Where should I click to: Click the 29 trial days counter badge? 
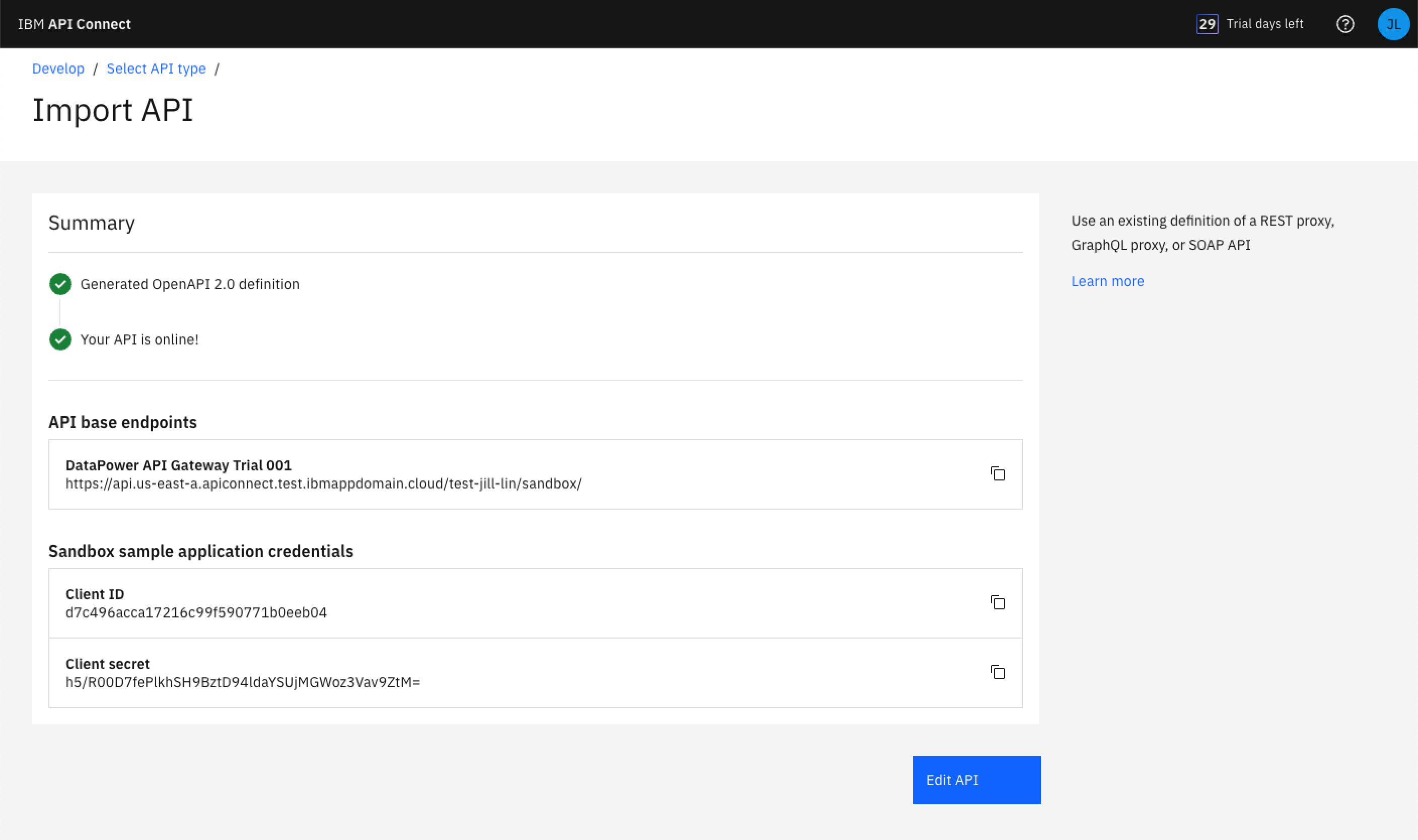coord(1207,24)
